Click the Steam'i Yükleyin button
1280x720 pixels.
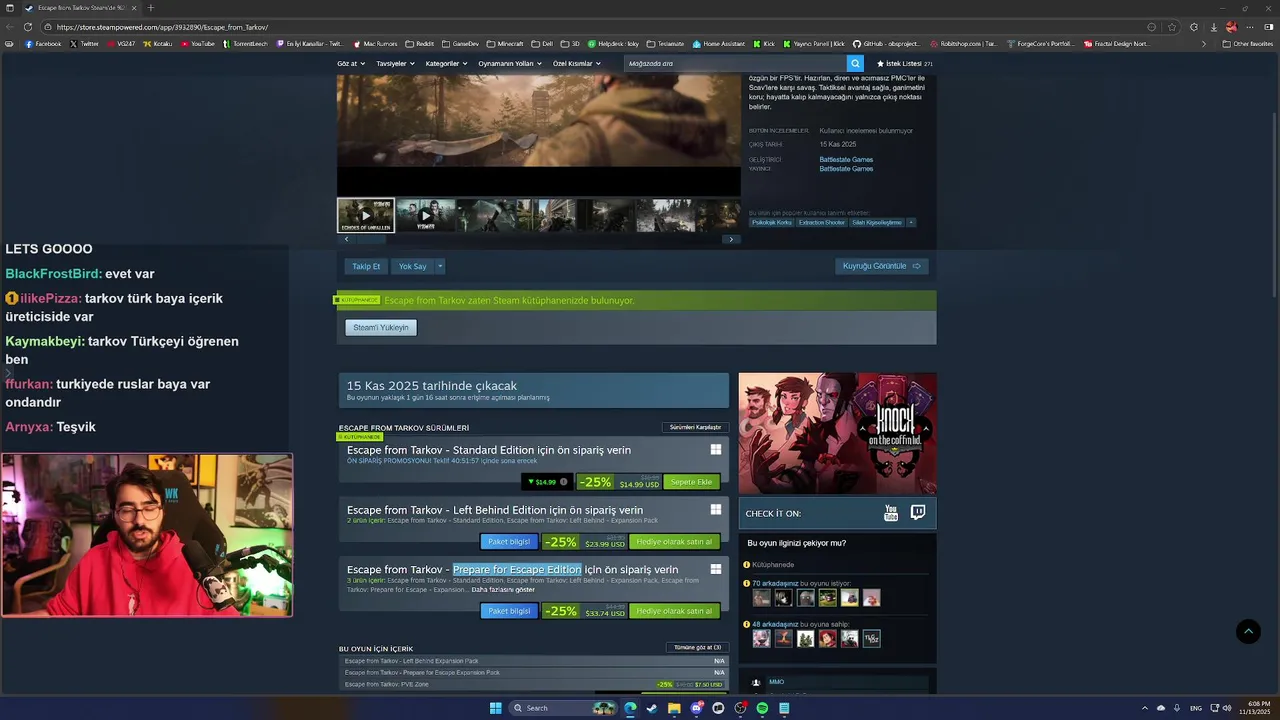(381, 327)
